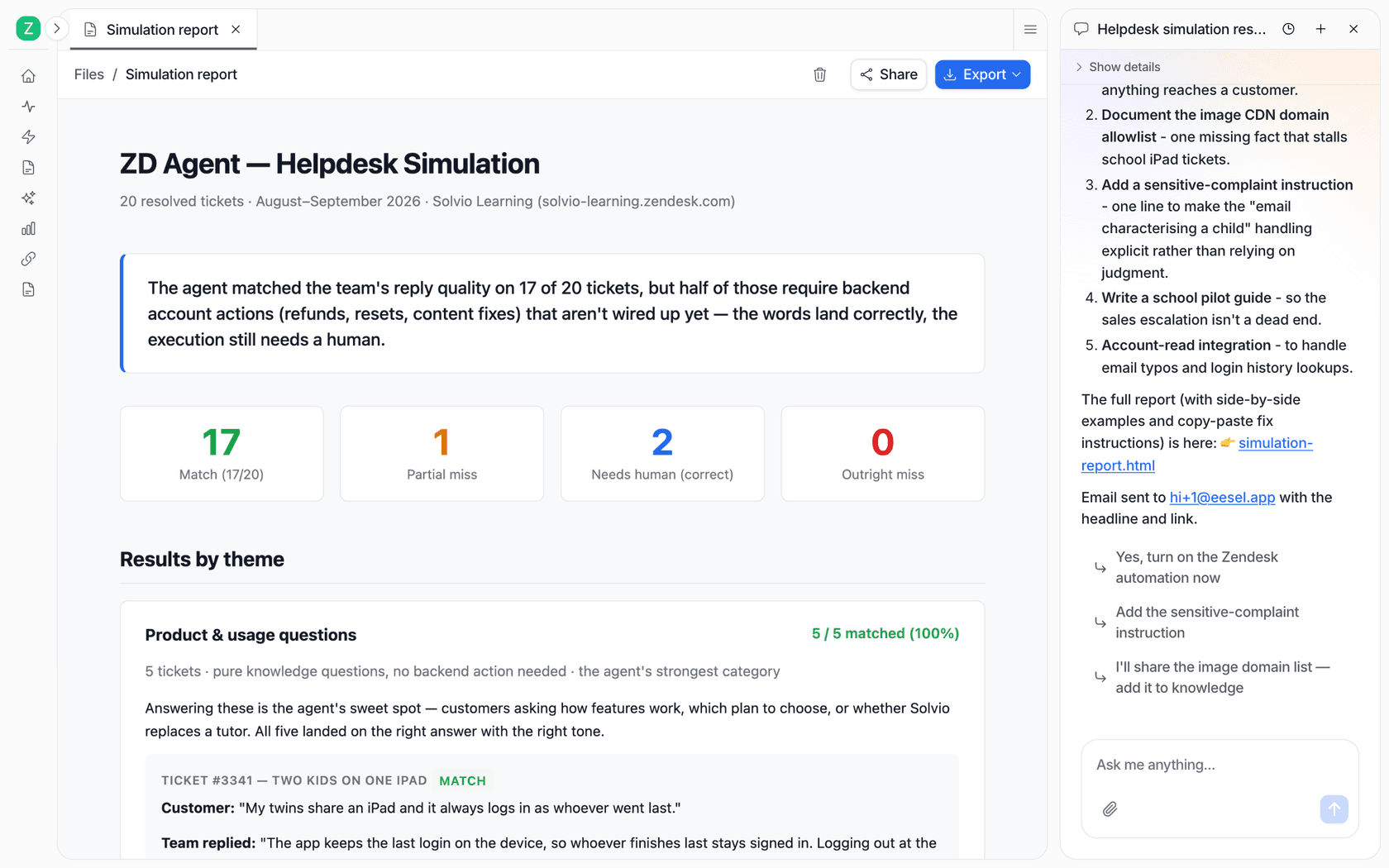The width and height of the screenshot is (1389, 868).
Task: Click the '2 Needs human (correct)' stat card
Action: click(662, 453)
